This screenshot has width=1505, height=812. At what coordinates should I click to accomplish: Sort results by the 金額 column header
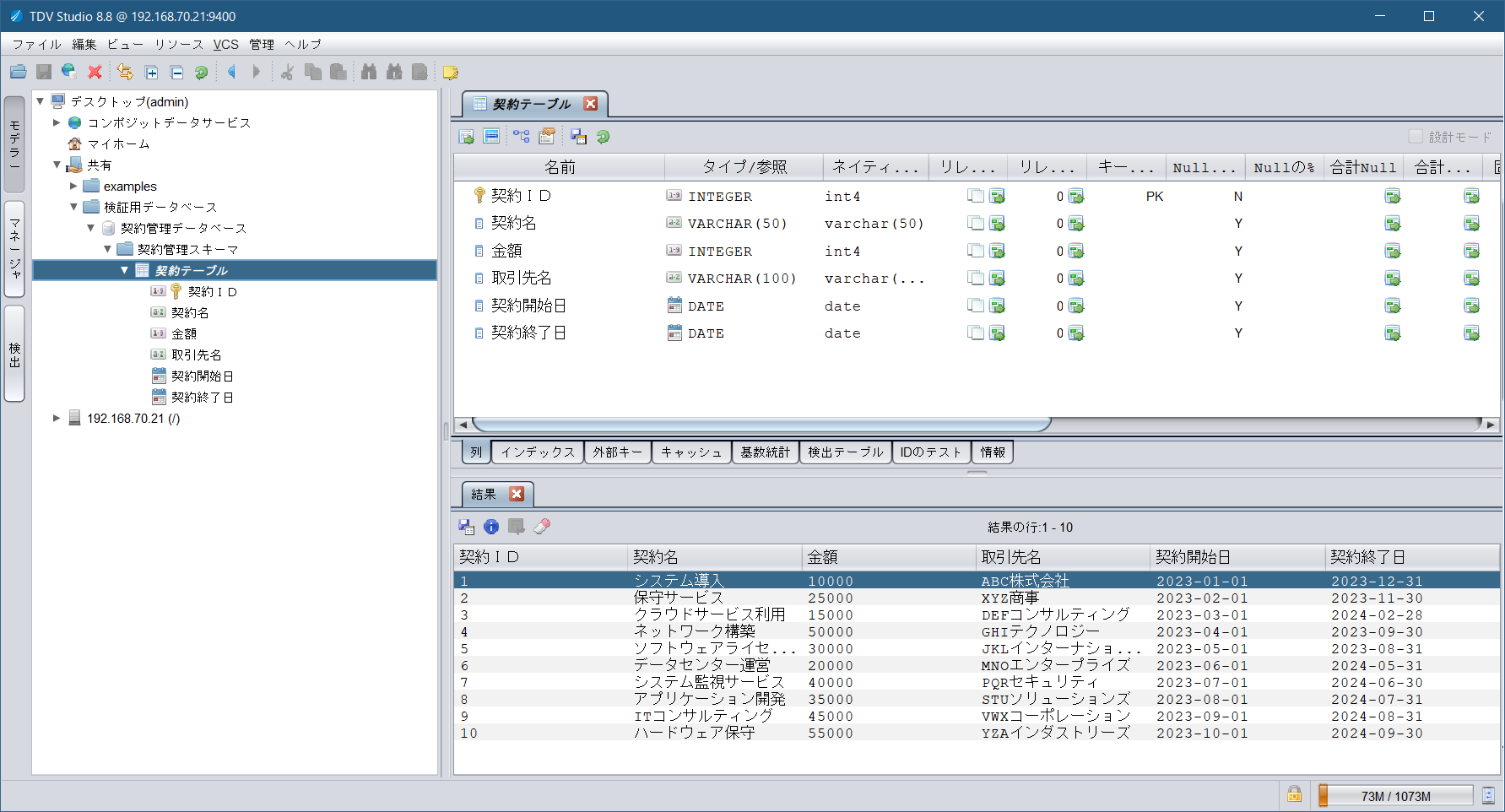coord(888,557)
